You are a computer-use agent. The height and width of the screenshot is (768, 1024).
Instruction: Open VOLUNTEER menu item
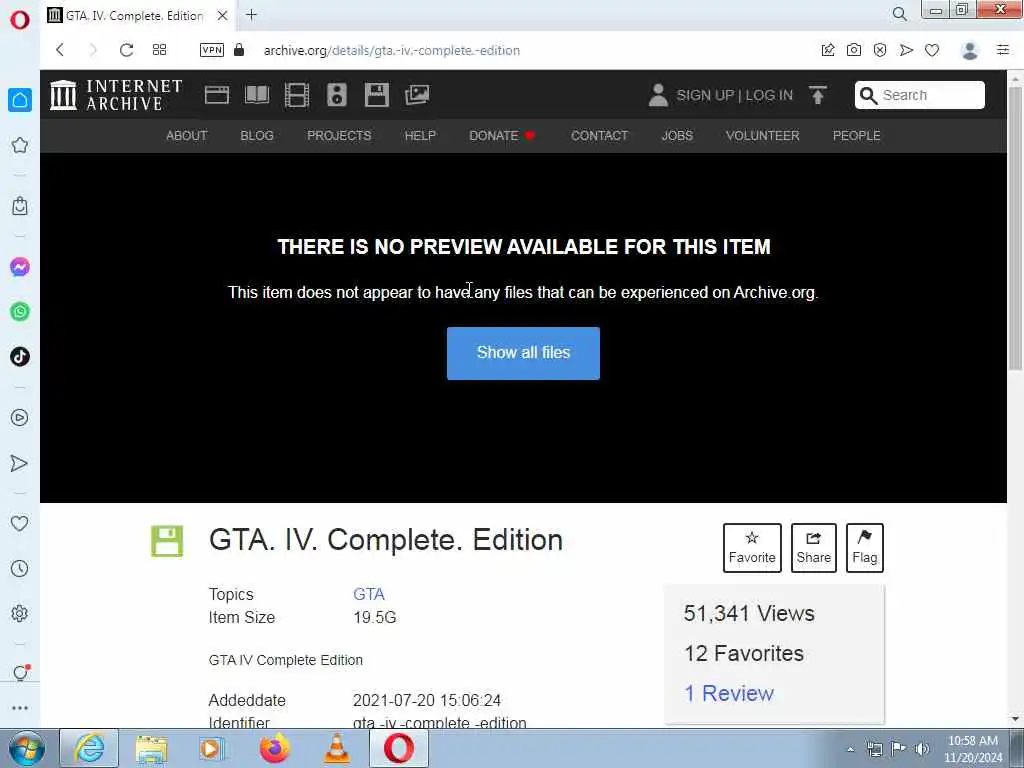click(762, 136)
